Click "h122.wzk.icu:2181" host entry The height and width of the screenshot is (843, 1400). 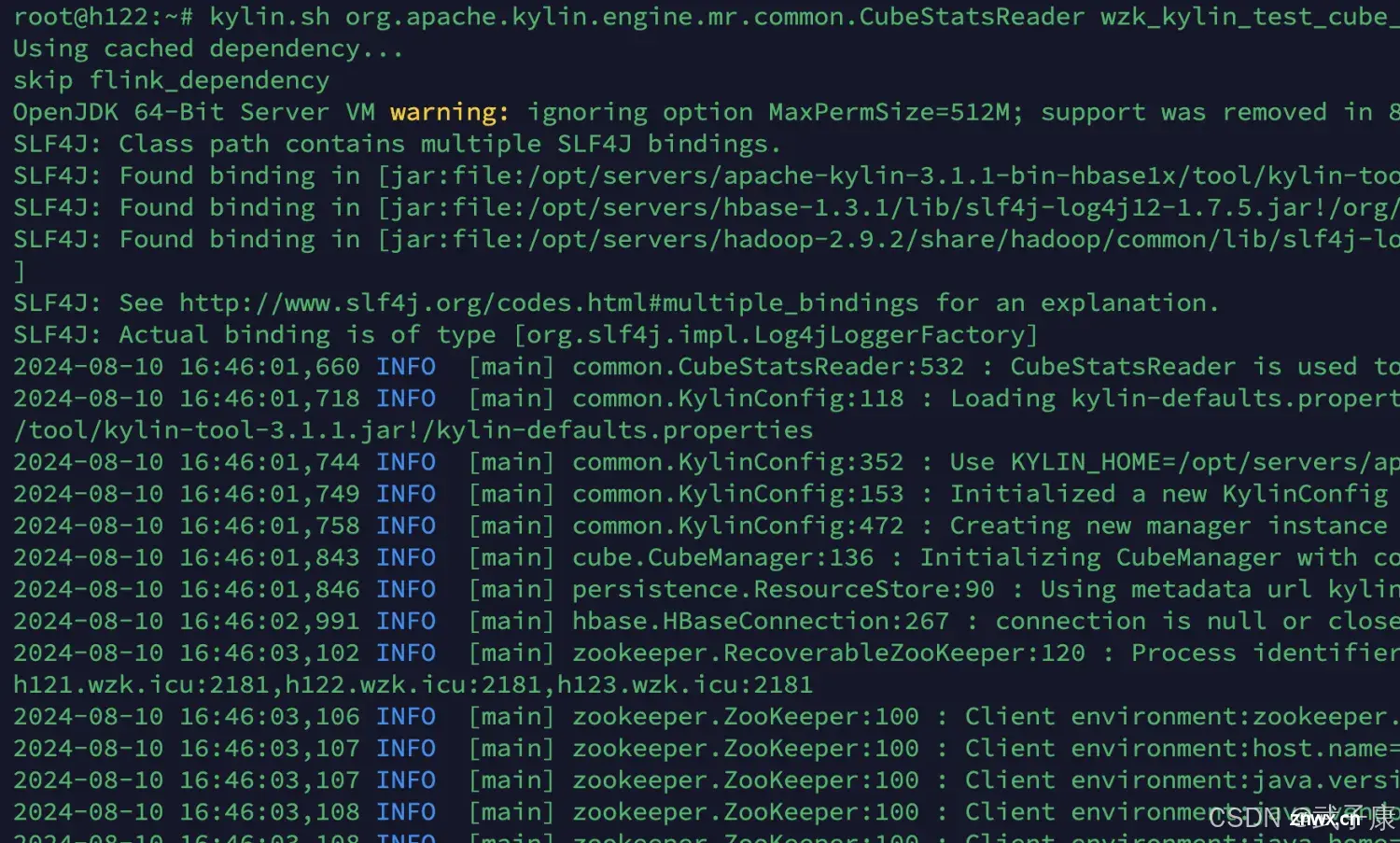click(413, 684)
